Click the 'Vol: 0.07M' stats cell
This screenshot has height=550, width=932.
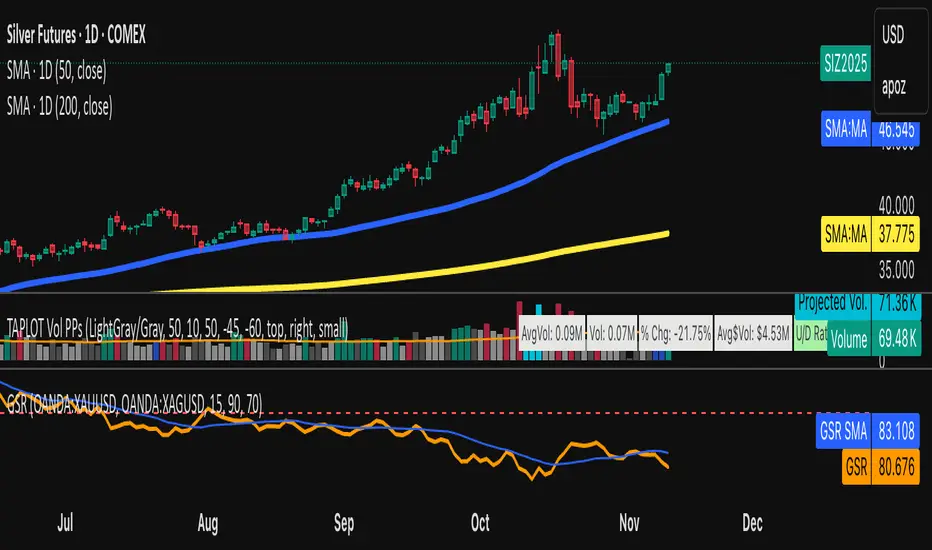[x=612, y=334]
